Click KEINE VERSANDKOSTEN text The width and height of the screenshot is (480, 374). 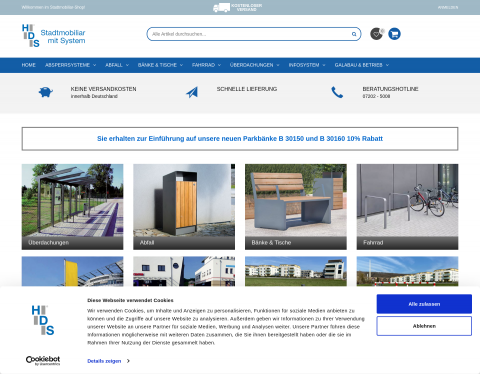(x=103, y=89)
